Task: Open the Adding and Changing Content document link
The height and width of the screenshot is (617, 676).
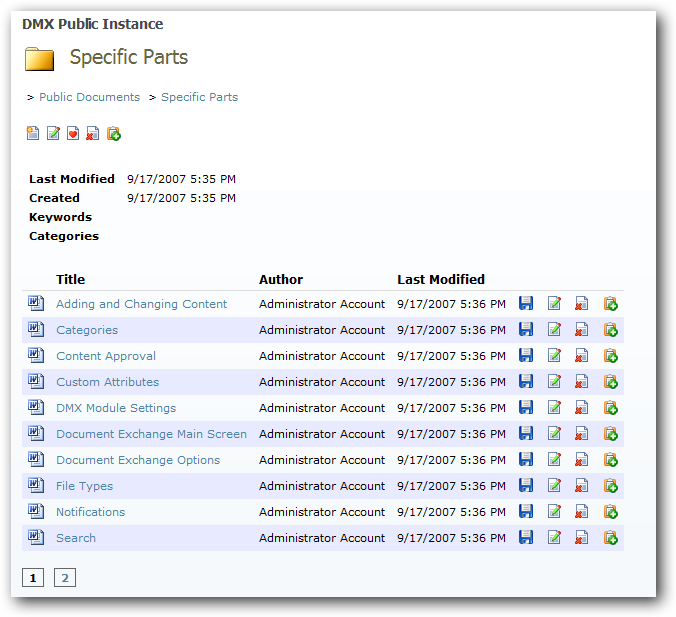Action: [x=141, y=304]
